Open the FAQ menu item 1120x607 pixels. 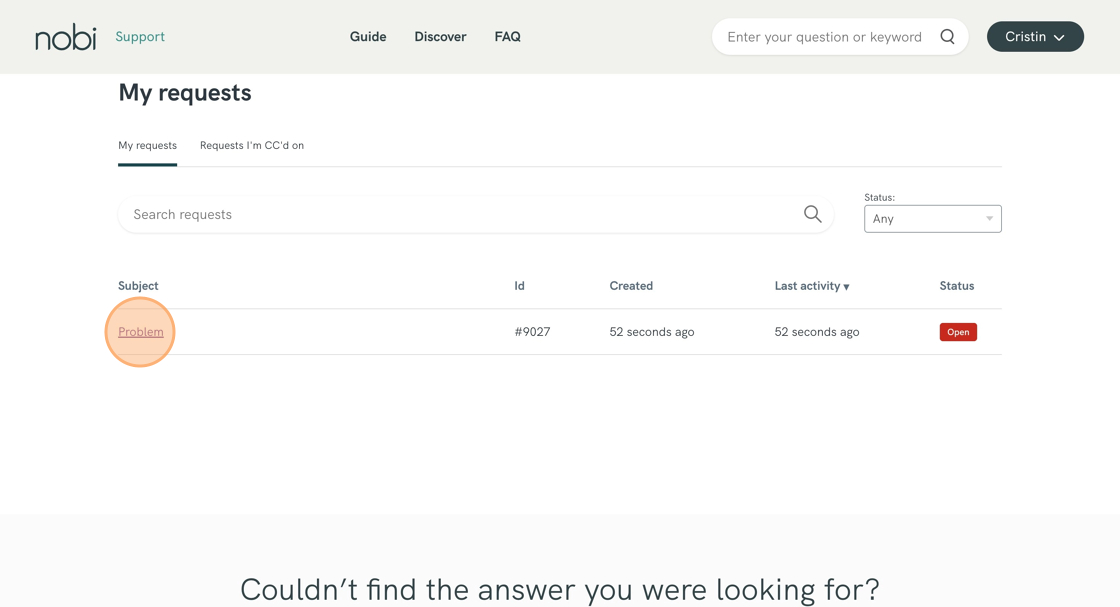(x=507, y=36)
